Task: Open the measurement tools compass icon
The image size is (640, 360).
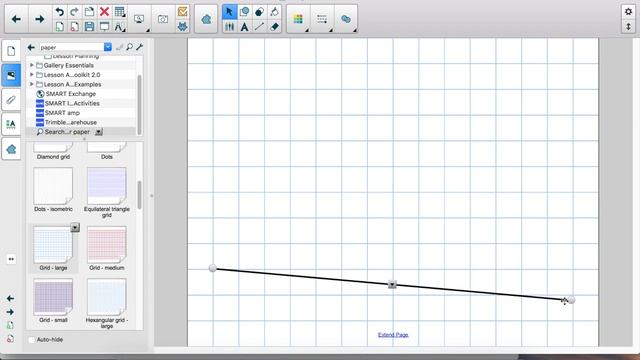Action: point(120,27)
